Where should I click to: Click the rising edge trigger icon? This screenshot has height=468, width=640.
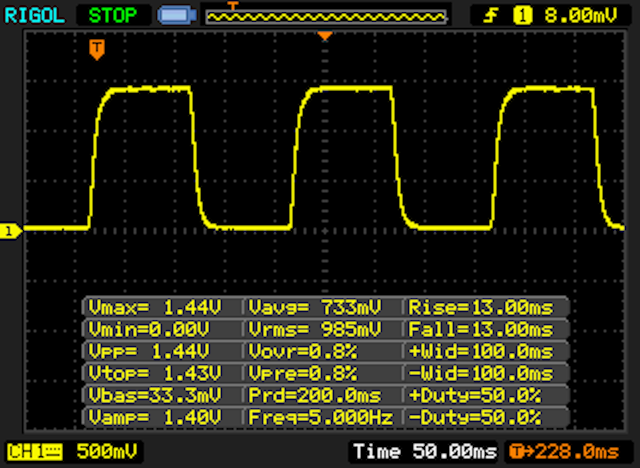click(491, 16)
